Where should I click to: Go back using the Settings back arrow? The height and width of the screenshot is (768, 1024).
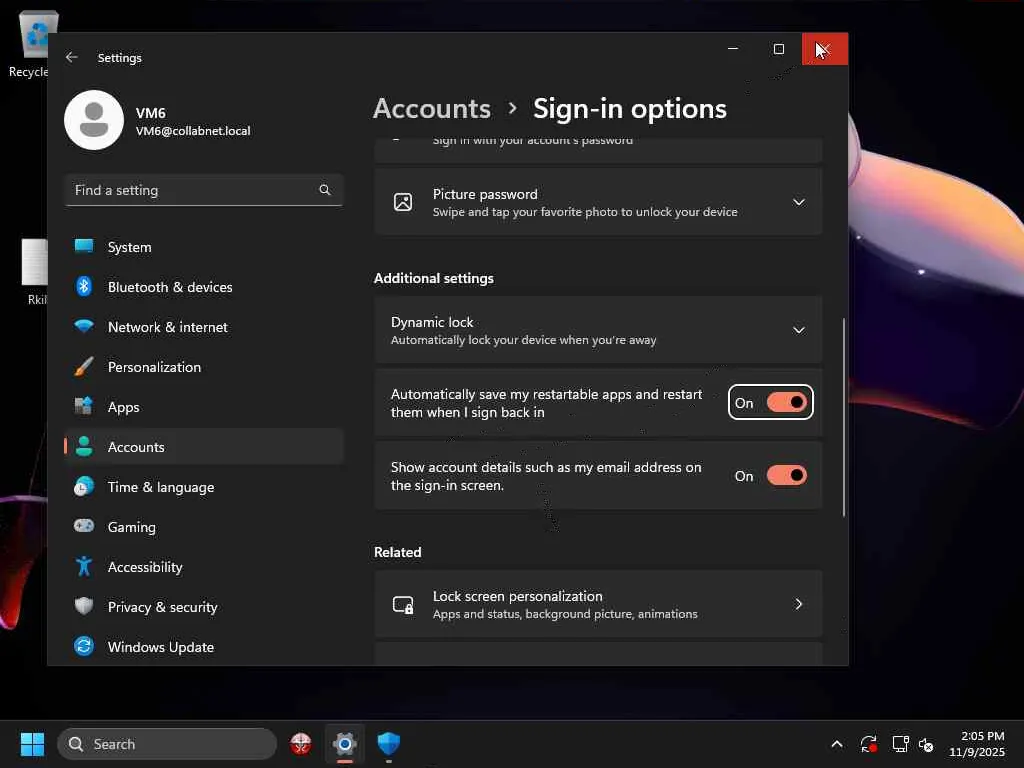point(71,57)
